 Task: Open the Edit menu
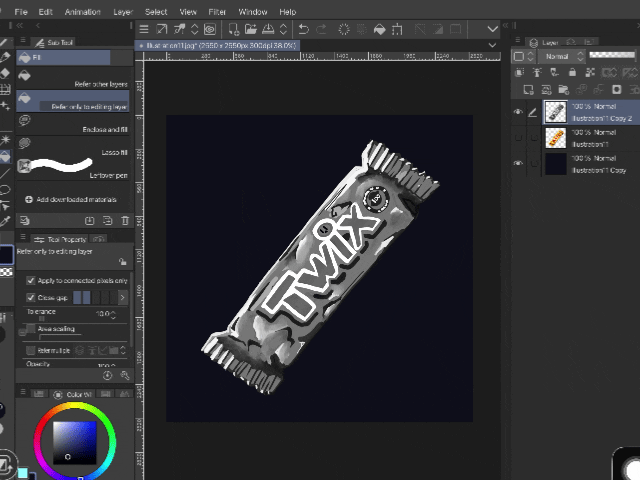tap(45, 12)
